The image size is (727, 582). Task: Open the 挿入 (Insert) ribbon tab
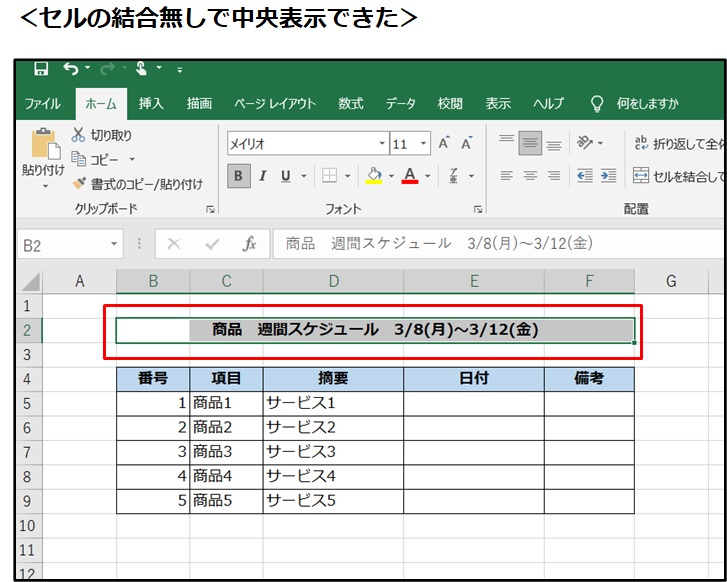(151, 103)
